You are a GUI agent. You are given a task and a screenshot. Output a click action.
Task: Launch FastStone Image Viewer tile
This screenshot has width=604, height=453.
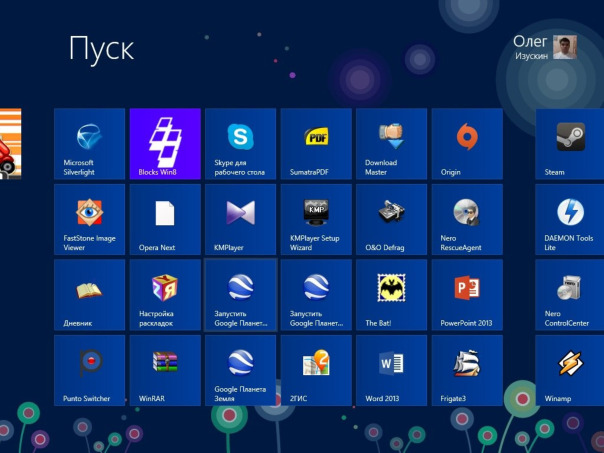tap(89, 219)
